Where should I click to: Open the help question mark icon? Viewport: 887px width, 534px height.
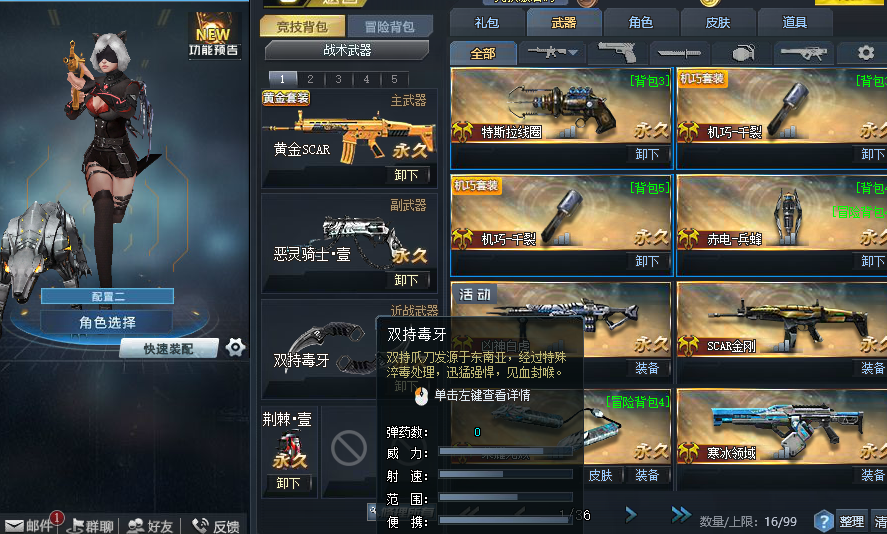[824, 520]
